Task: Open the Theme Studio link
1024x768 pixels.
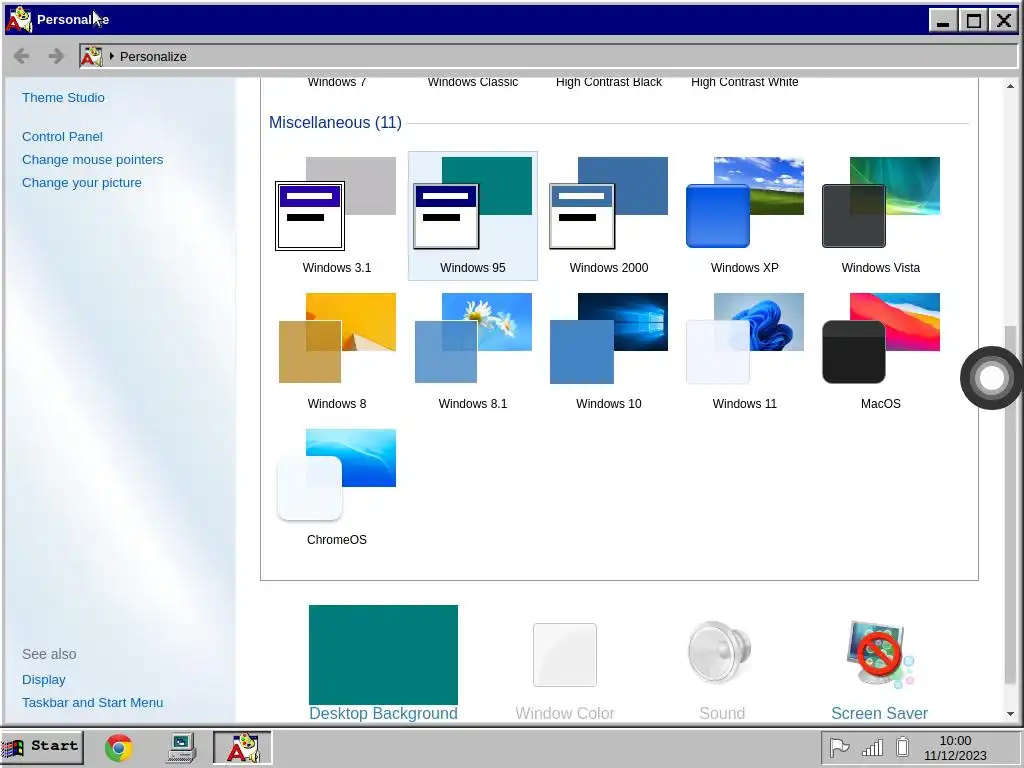Action: click(x=63, y=97)
